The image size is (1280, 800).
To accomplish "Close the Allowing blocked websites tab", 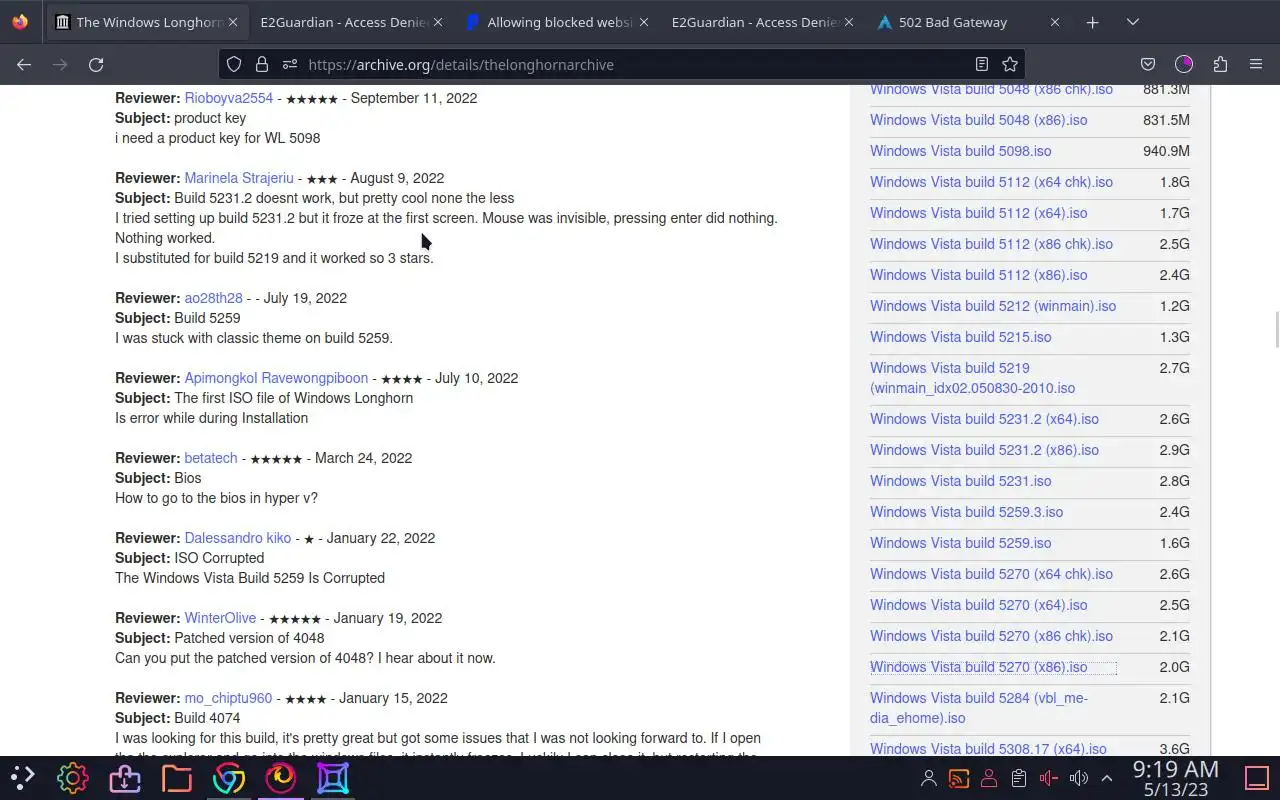I will (643, 22).
